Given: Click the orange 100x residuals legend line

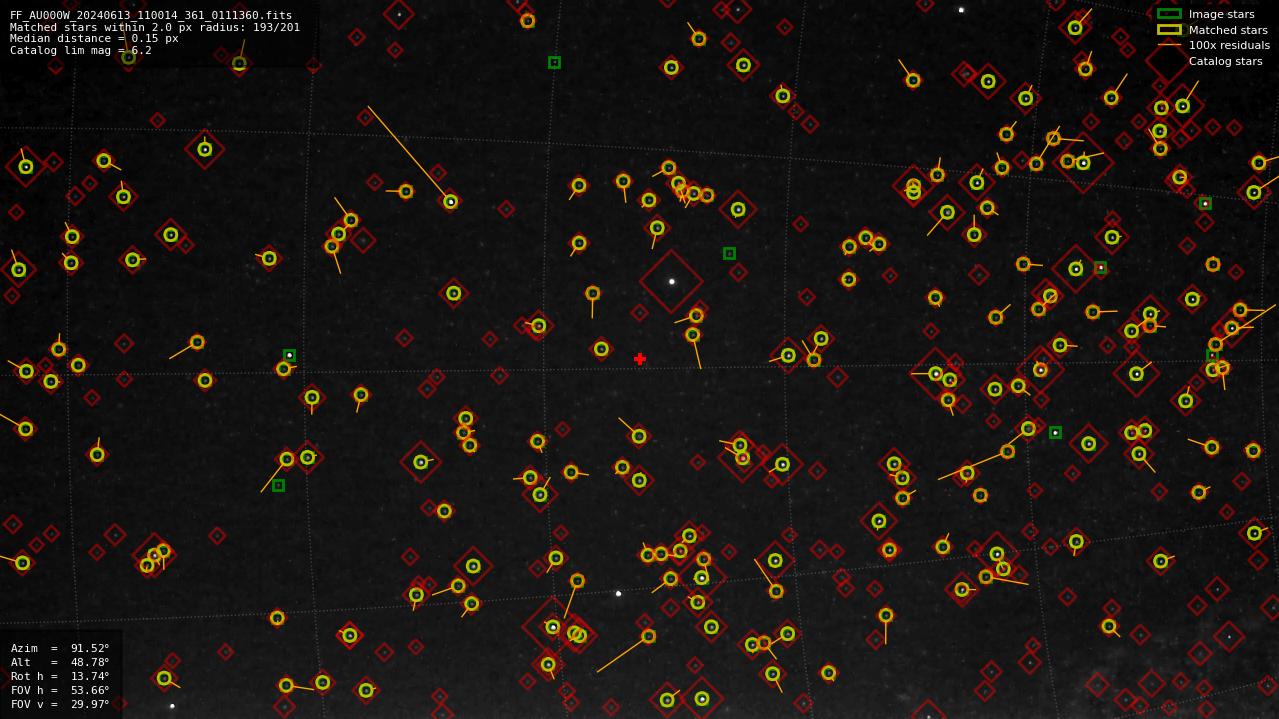Looking at the screenshot, I should [1169, 45].
